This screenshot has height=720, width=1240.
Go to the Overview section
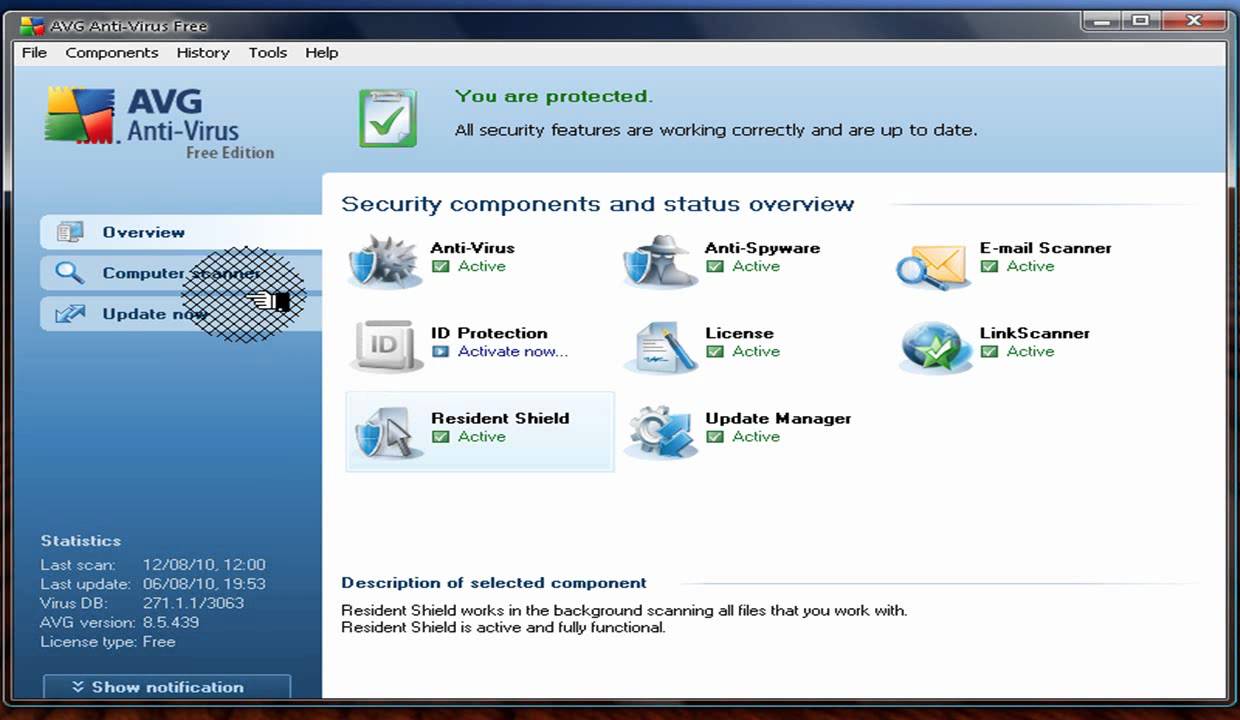[181, 232]
